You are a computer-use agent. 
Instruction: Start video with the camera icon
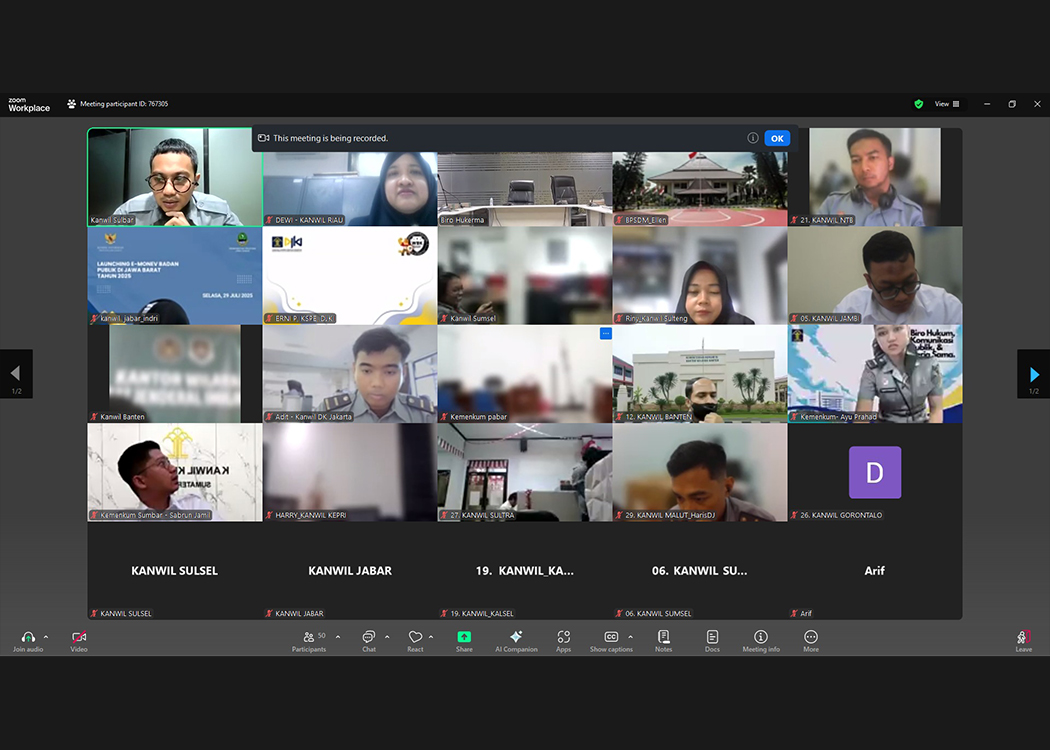coord(79,638)
